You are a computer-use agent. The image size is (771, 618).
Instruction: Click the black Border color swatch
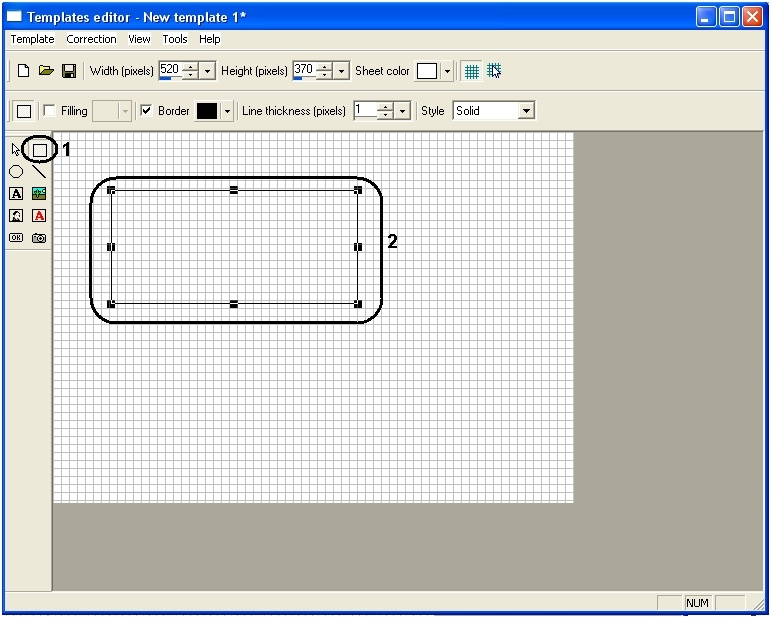(x=207, y=111)
